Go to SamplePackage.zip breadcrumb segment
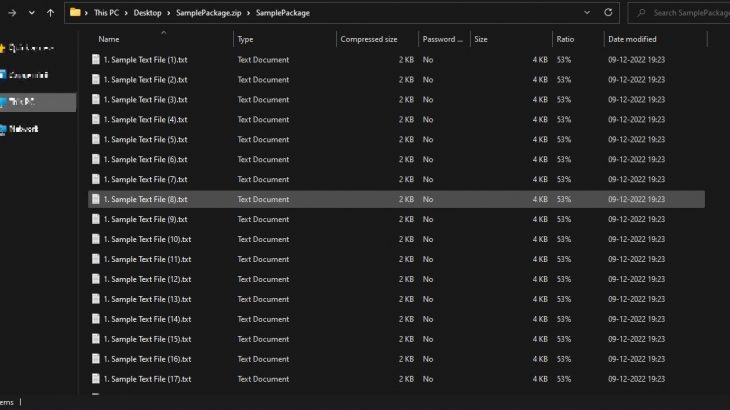The height and width of the screenshot is (410, 730). [x=211, y=13]
